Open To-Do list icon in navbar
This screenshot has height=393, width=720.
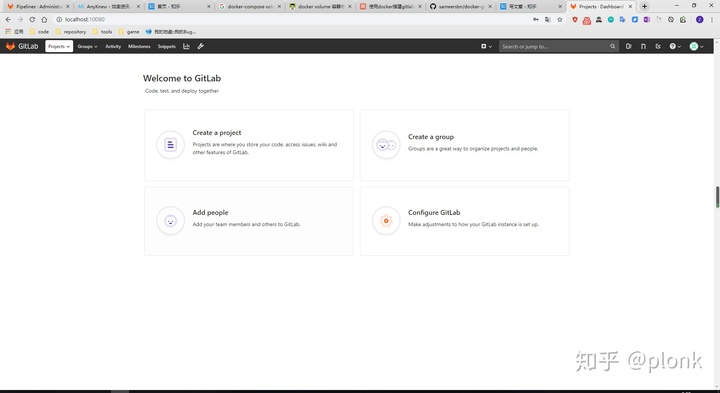coord(658,46)
